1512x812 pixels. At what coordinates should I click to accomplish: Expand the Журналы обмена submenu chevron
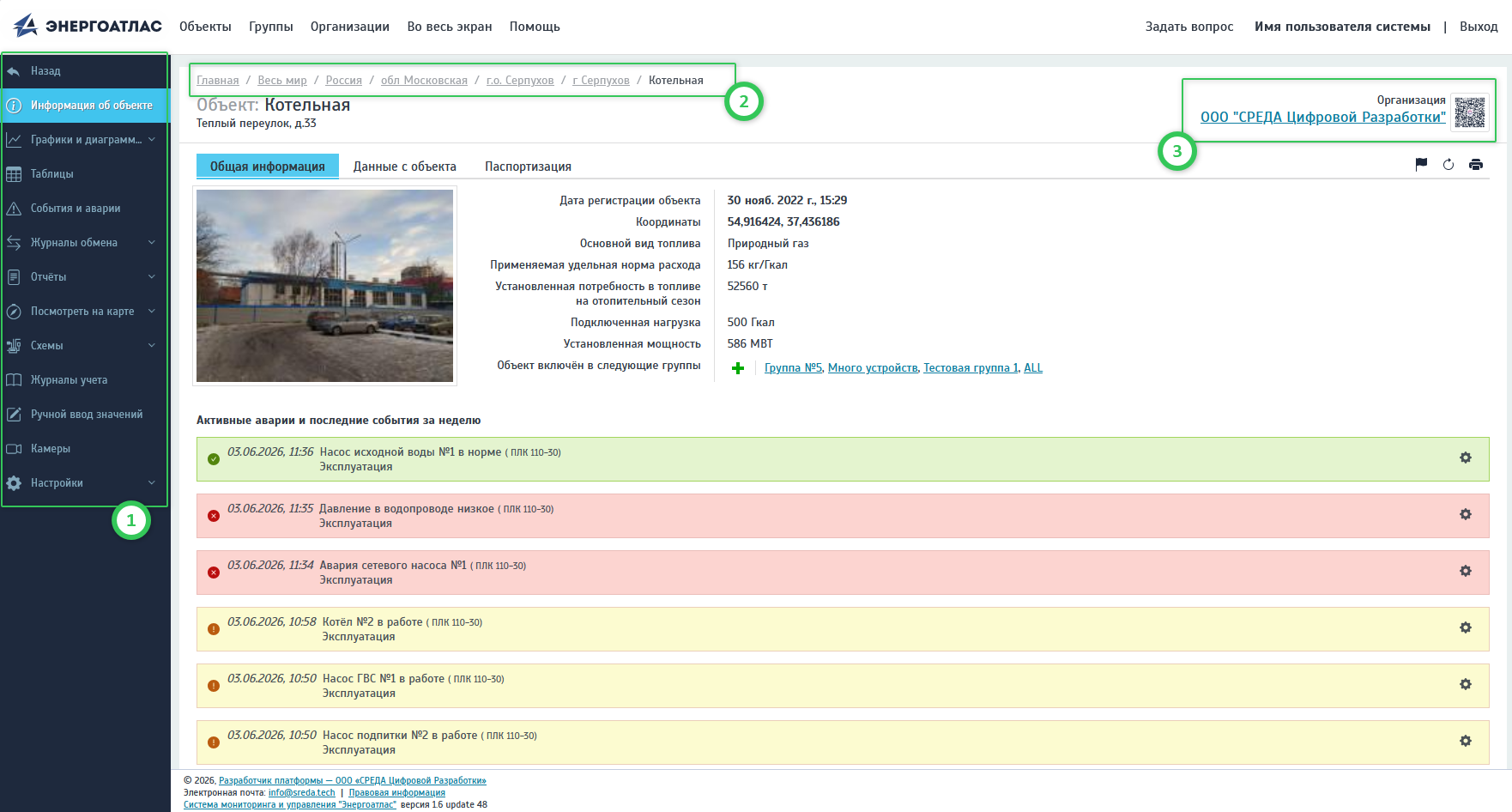[152, 242]
